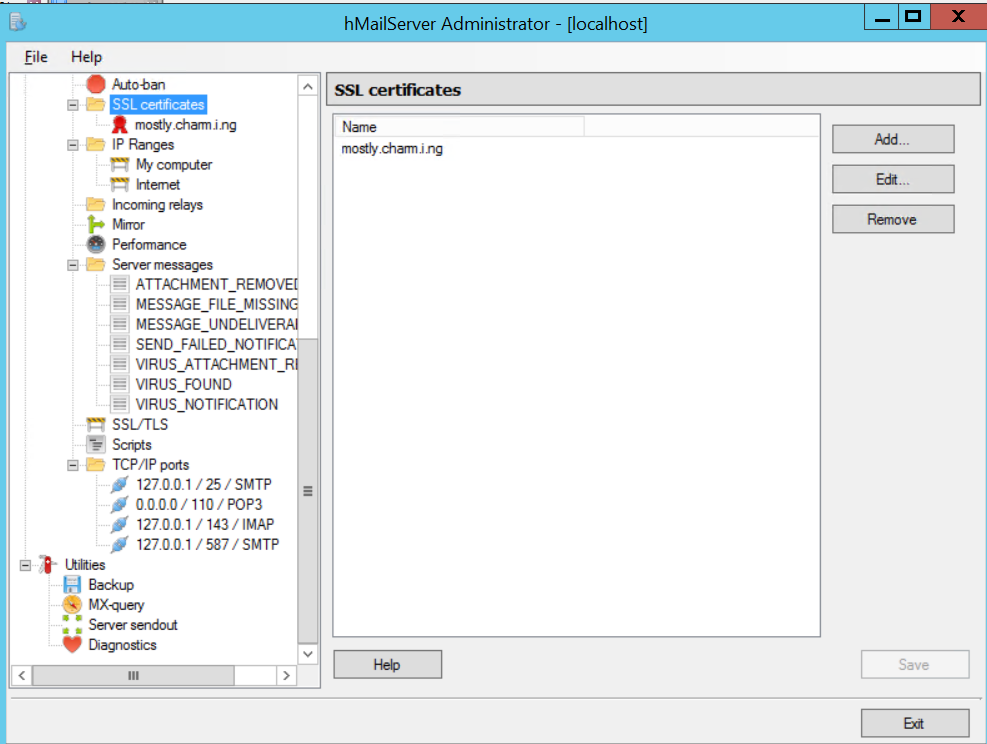987x744 pixels.
Task: Click the Server sendout green dots icon
Action: 72,625
